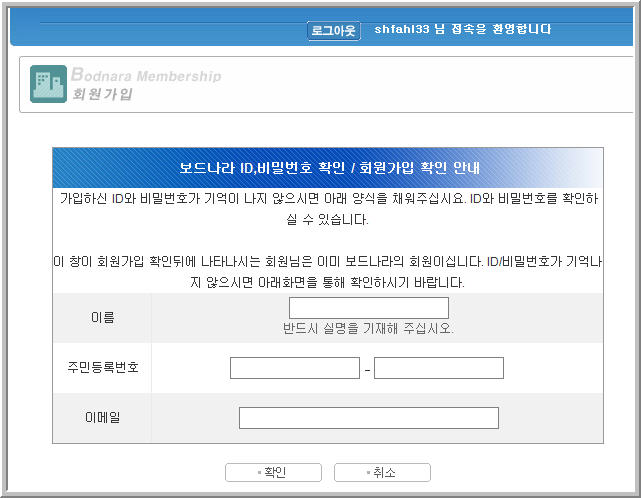
Task: Click the 로그아웃 logout button
Action: (334, 31)
